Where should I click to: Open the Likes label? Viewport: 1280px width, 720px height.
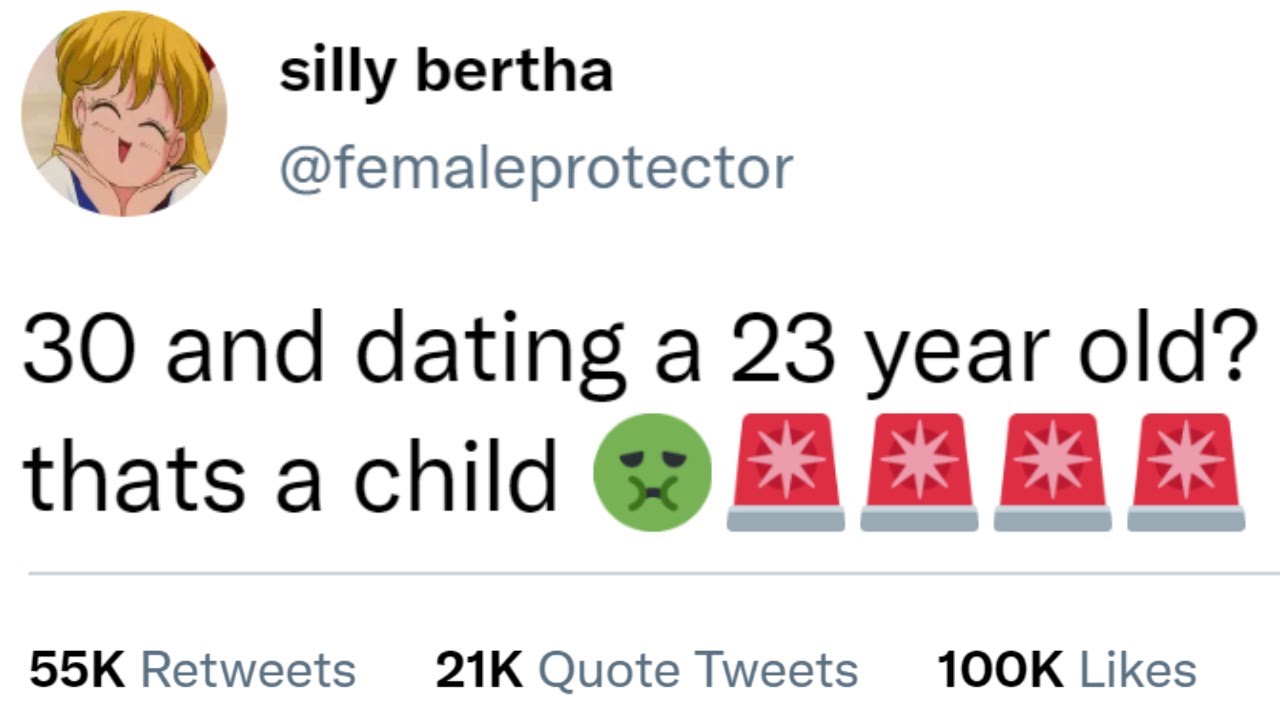pos(1137,670)
